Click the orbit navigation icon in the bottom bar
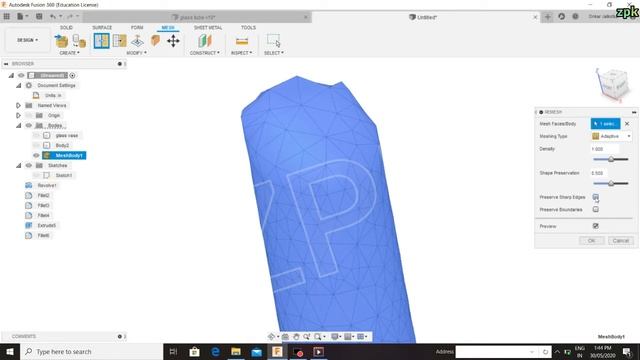 coord(271,336)
